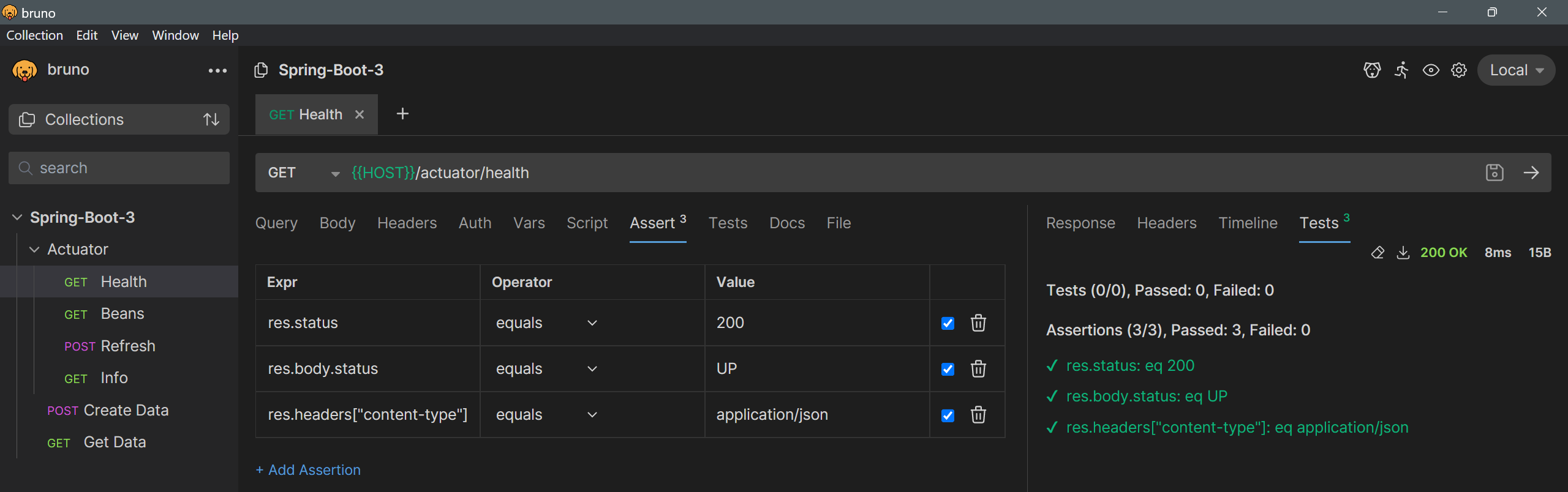Click the application/json value cell
The image size is (1568, 492).
(817, 414)
